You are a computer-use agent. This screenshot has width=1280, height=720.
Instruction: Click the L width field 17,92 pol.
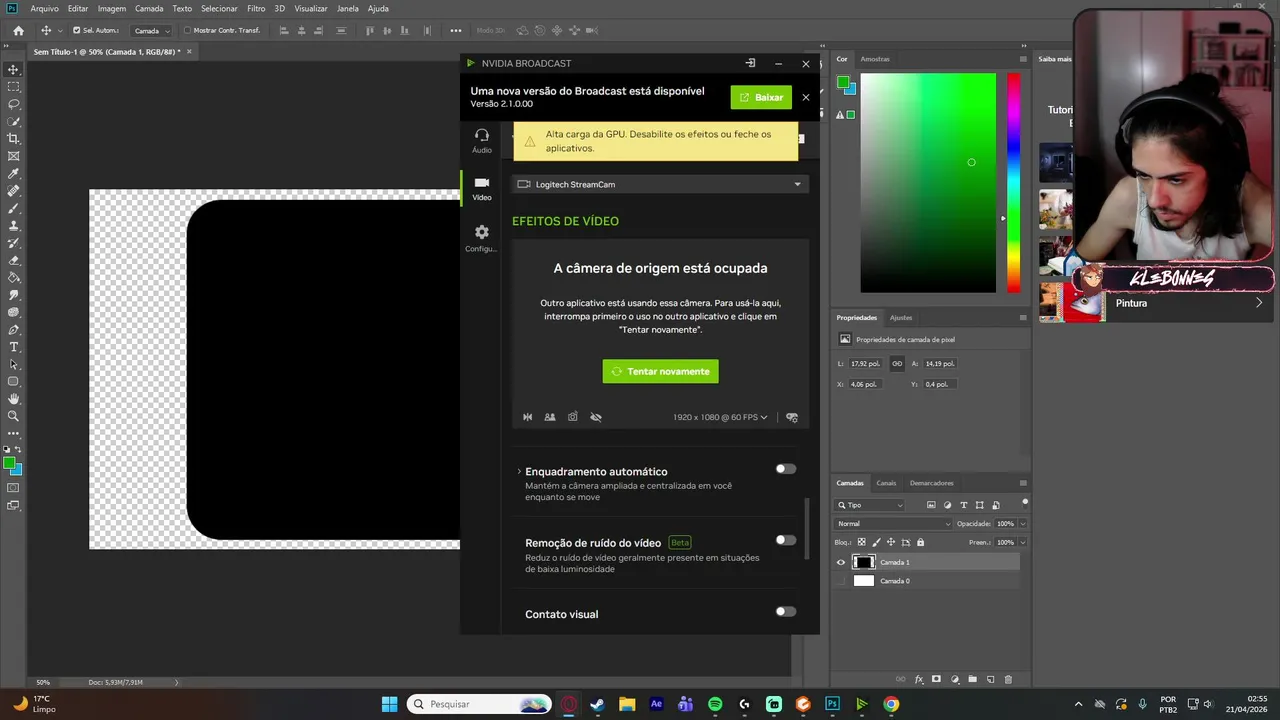(x=865, y=364)
